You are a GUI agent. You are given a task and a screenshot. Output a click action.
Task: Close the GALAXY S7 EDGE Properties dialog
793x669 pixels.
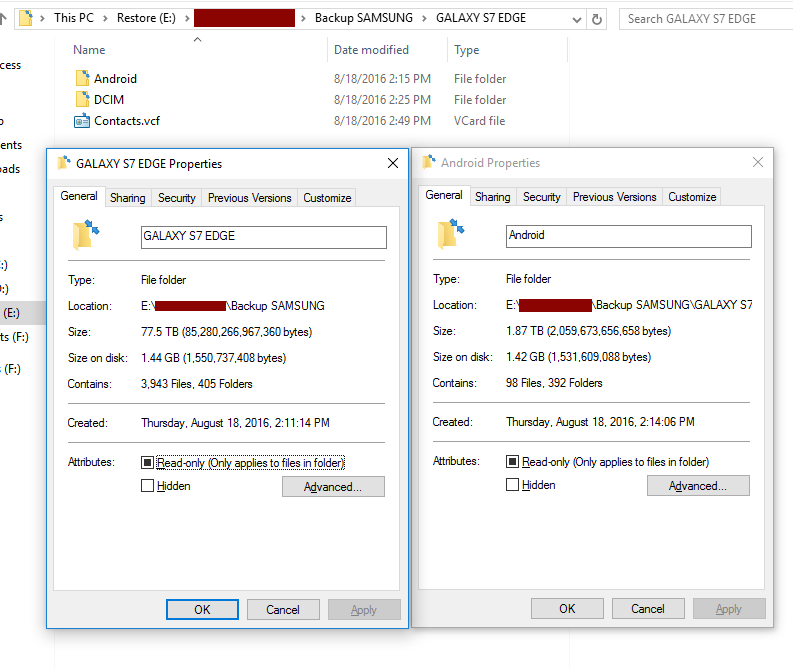392,163
